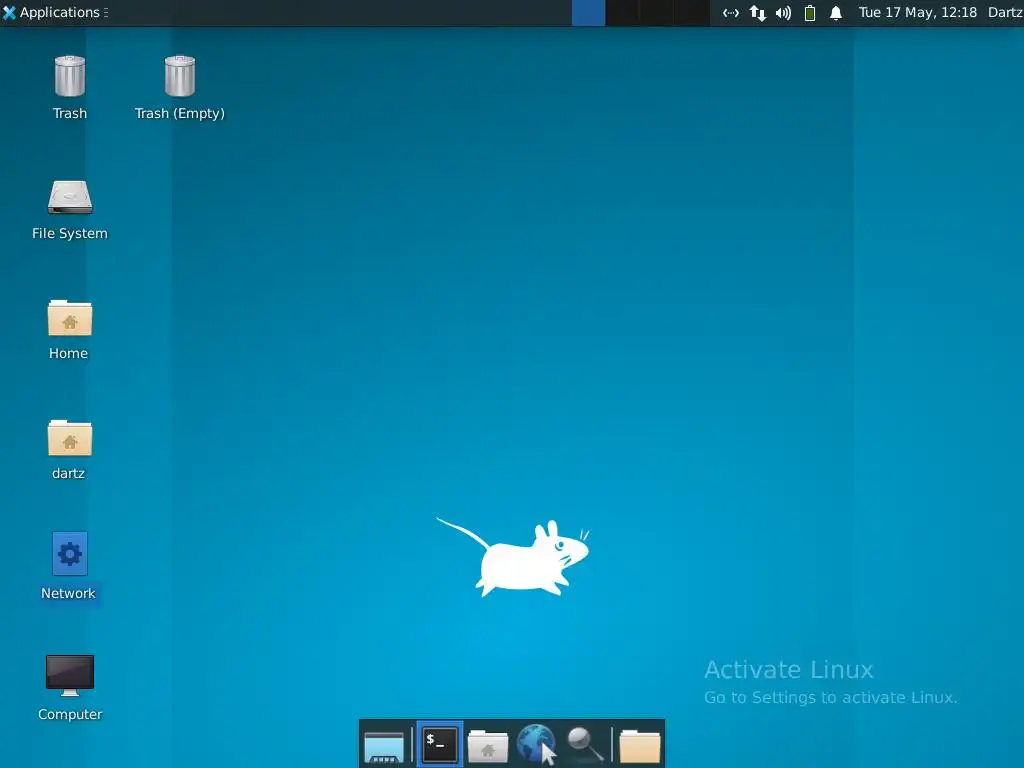
Task: Select the Trash (Empty) desktop icon
Action: click(180, 76)
